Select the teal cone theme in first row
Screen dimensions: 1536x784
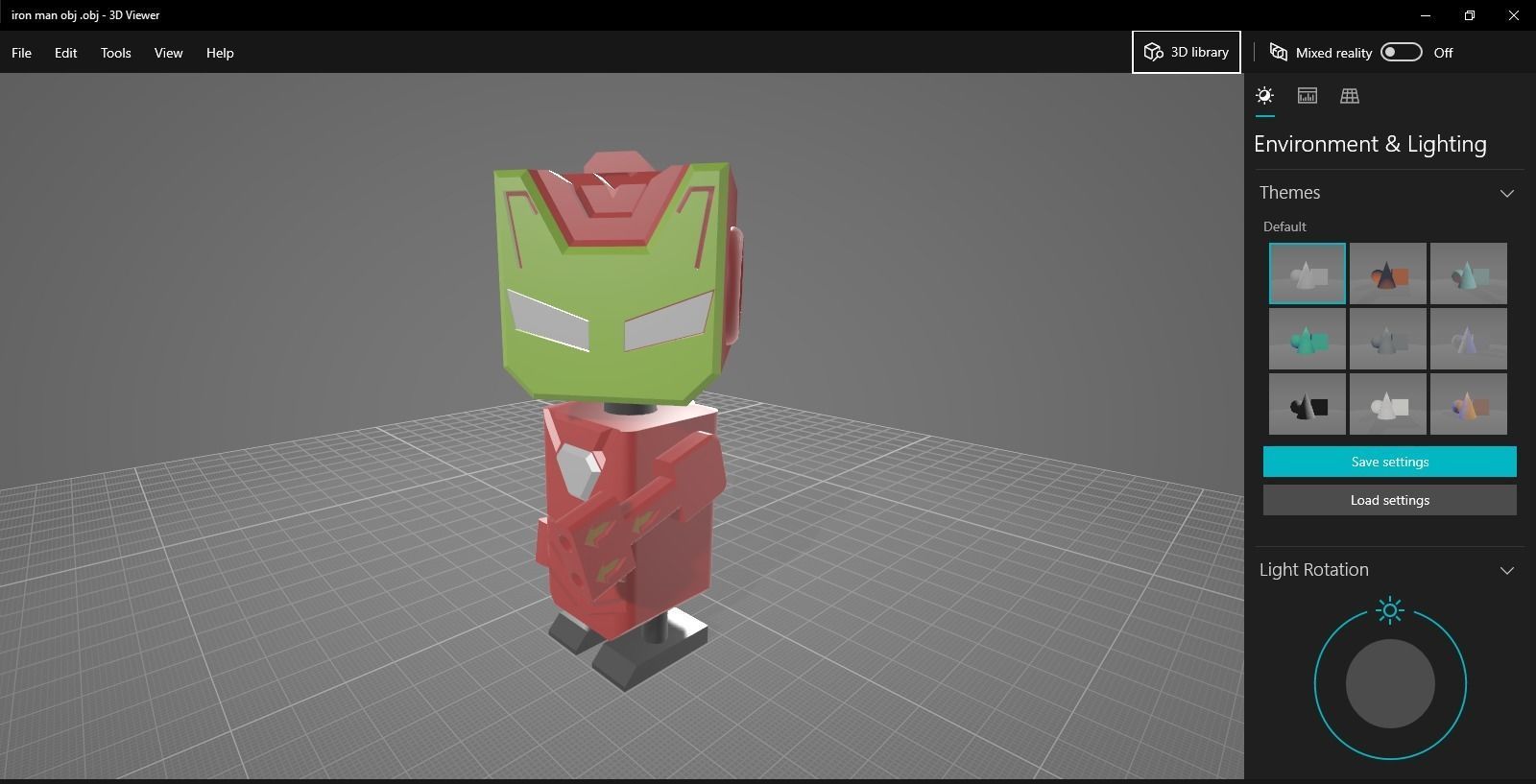coord(1468,273)
